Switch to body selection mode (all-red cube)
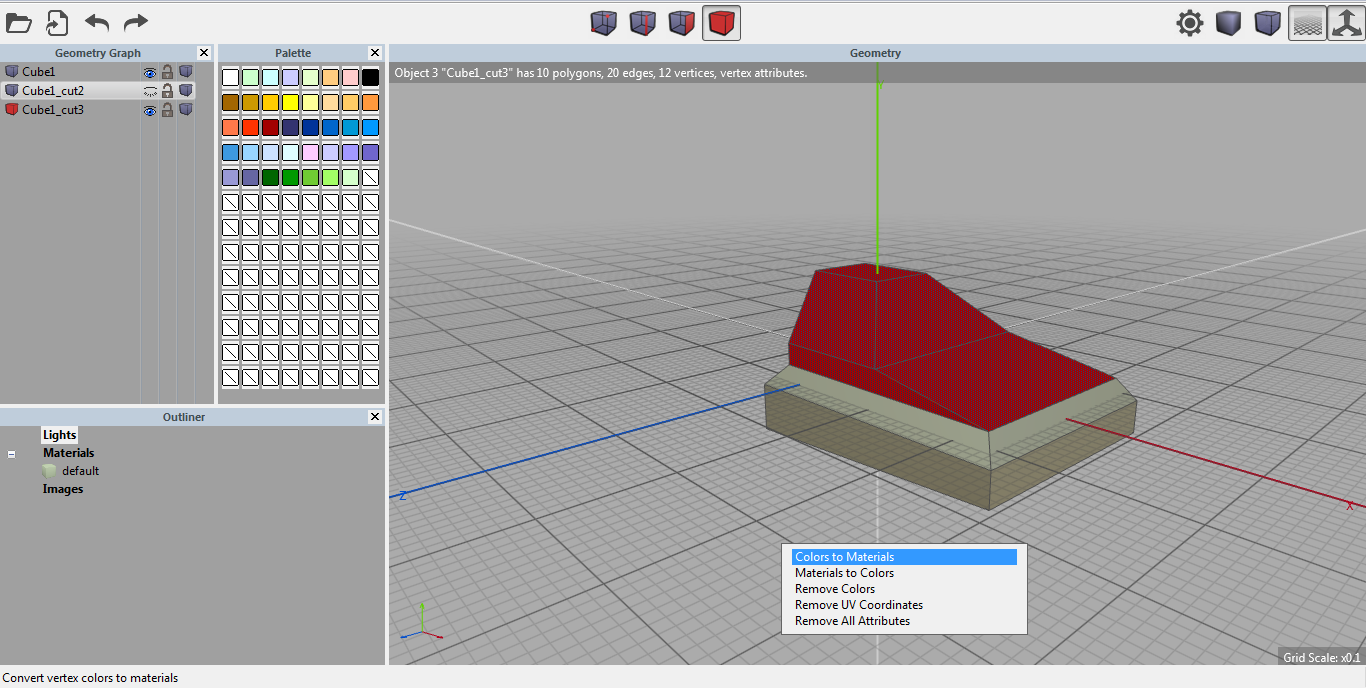This screenshot has width=1366, height=688. click(721, 22)
